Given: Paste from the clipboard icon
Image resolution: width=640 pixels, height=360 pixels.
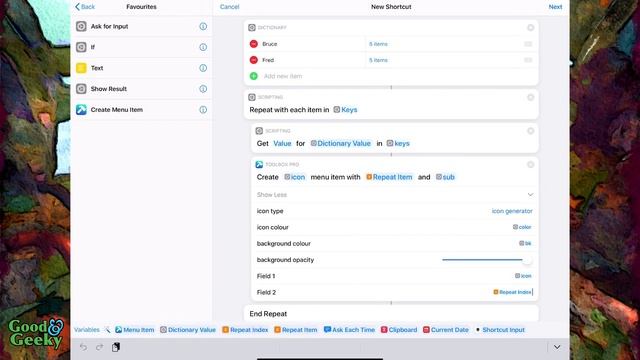Looking at the screenshot, I should [116, 347].
